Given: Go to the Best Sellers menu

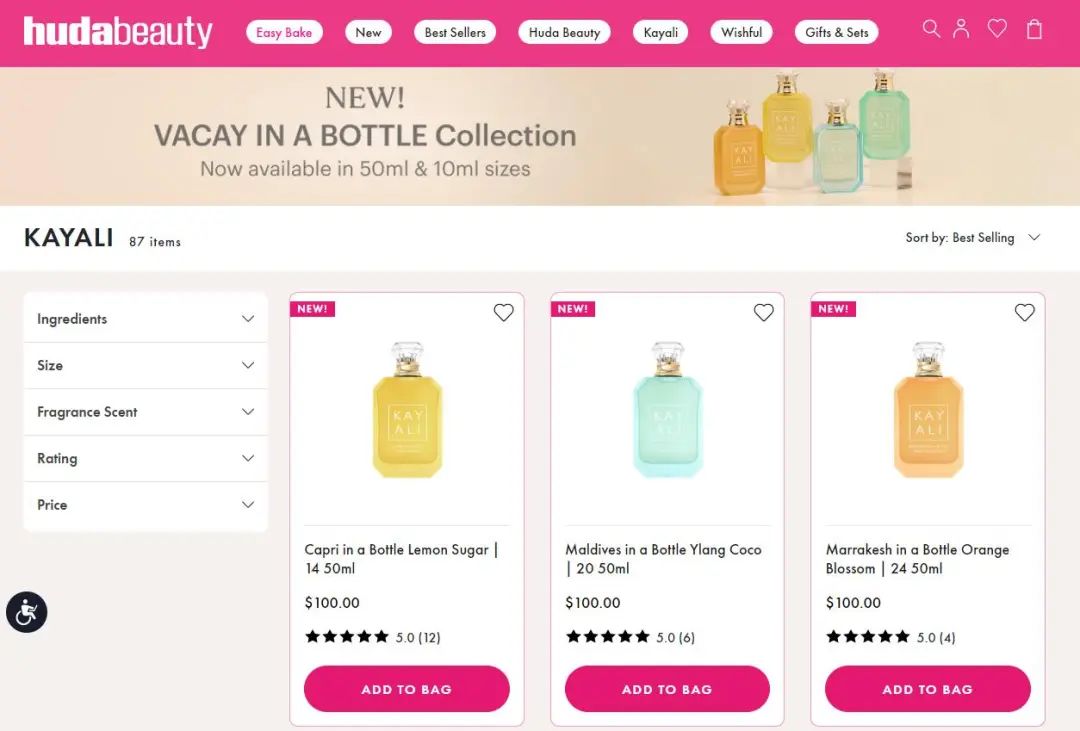Looking at the screenshot, I should (x=455, y=32).
